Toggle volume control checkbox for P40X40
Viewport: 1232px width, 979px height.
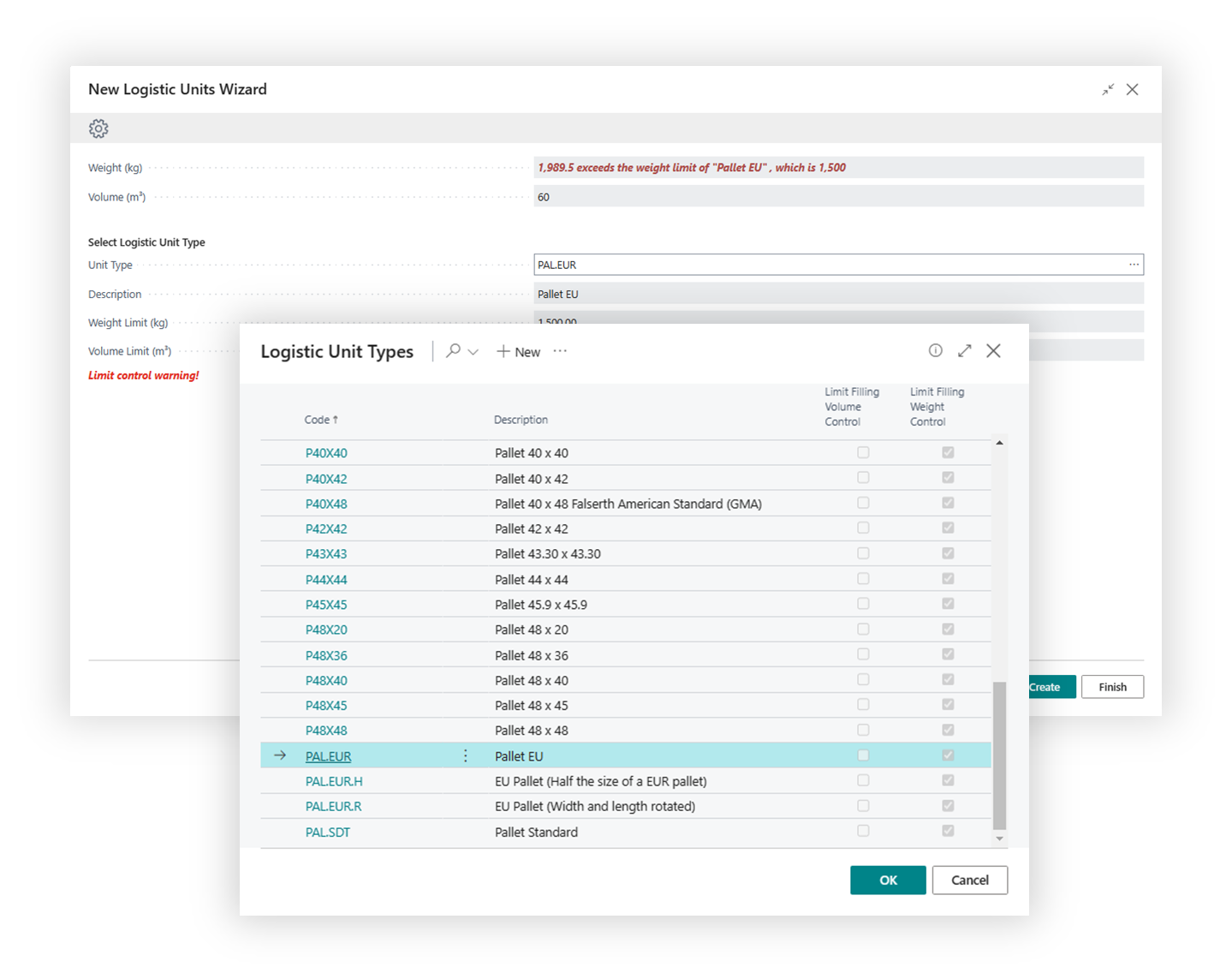coord(863,452)
